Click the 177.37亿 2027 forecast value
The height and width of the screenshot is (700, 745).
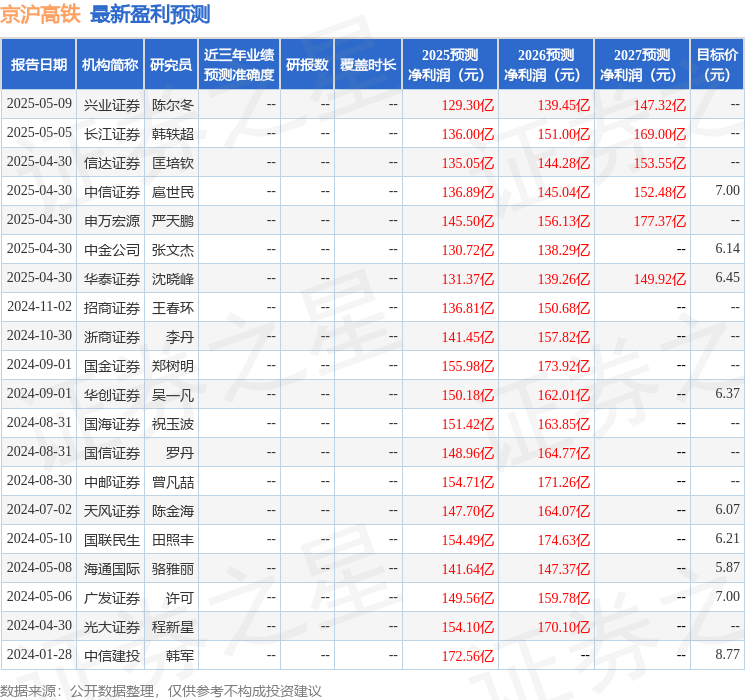pyautogui.click(x=659, y=220)
